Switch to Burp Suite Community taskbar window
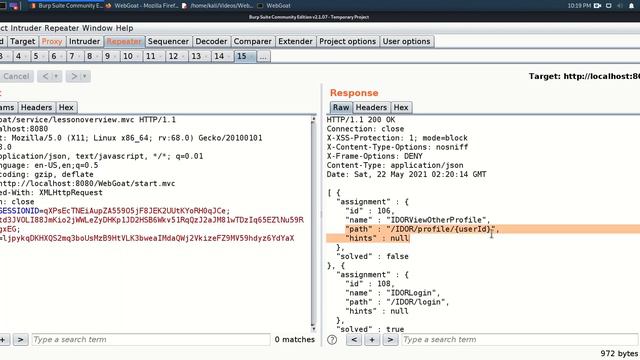 coord(67,6)
